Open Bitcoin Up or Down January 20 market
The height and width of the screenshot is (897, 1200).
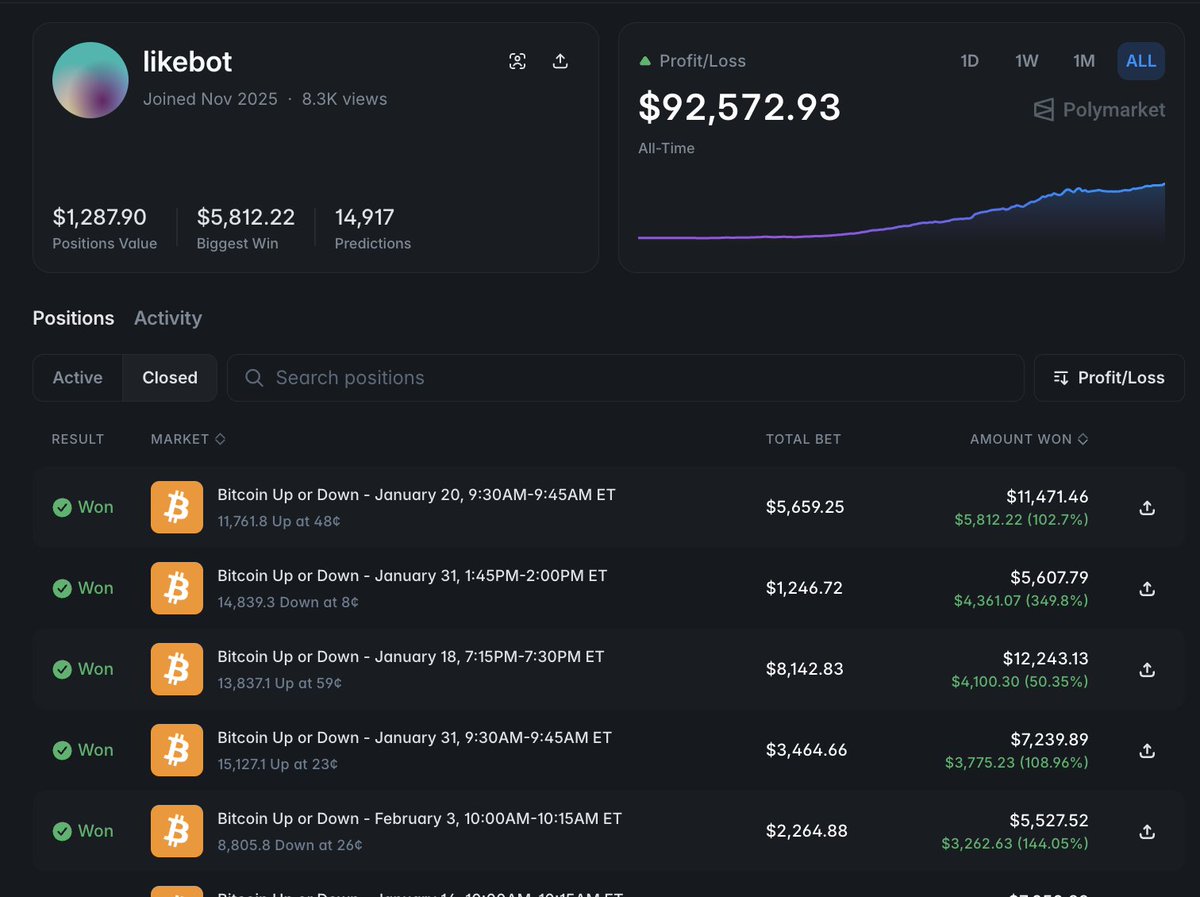(416, 495)
